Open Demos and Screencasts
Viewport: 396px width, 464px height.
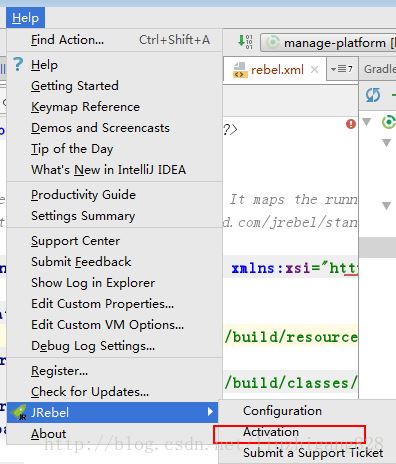pos(115,128)
